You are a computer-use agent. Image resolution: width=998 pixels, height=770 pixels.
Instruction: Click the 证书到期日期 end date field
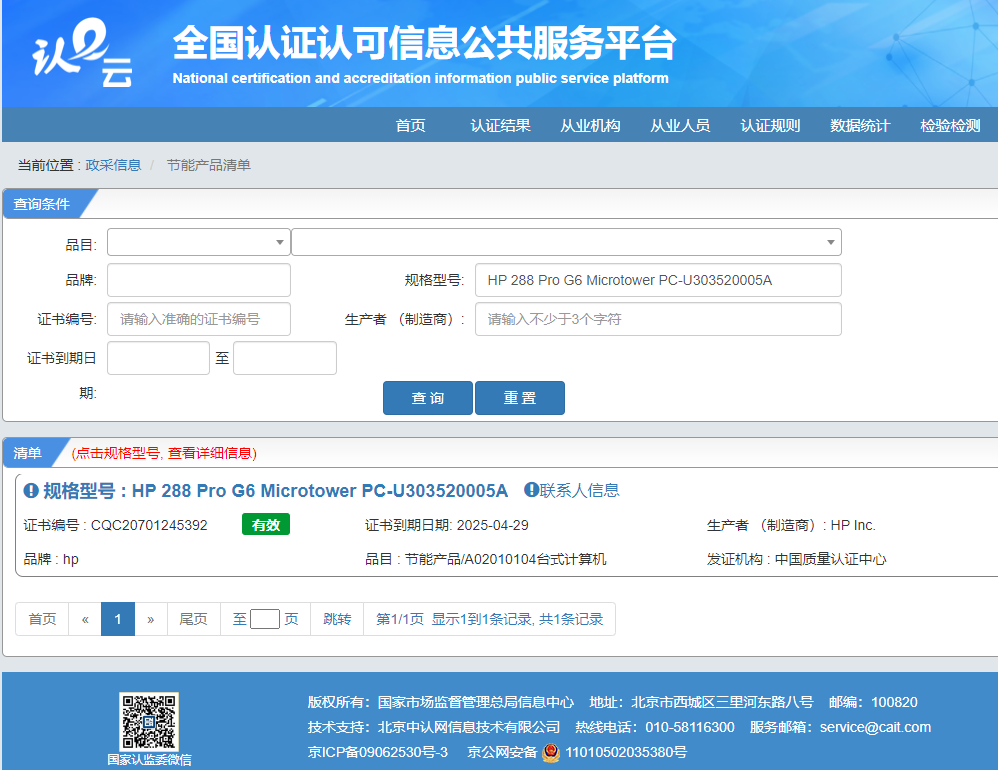coord(285,358)
